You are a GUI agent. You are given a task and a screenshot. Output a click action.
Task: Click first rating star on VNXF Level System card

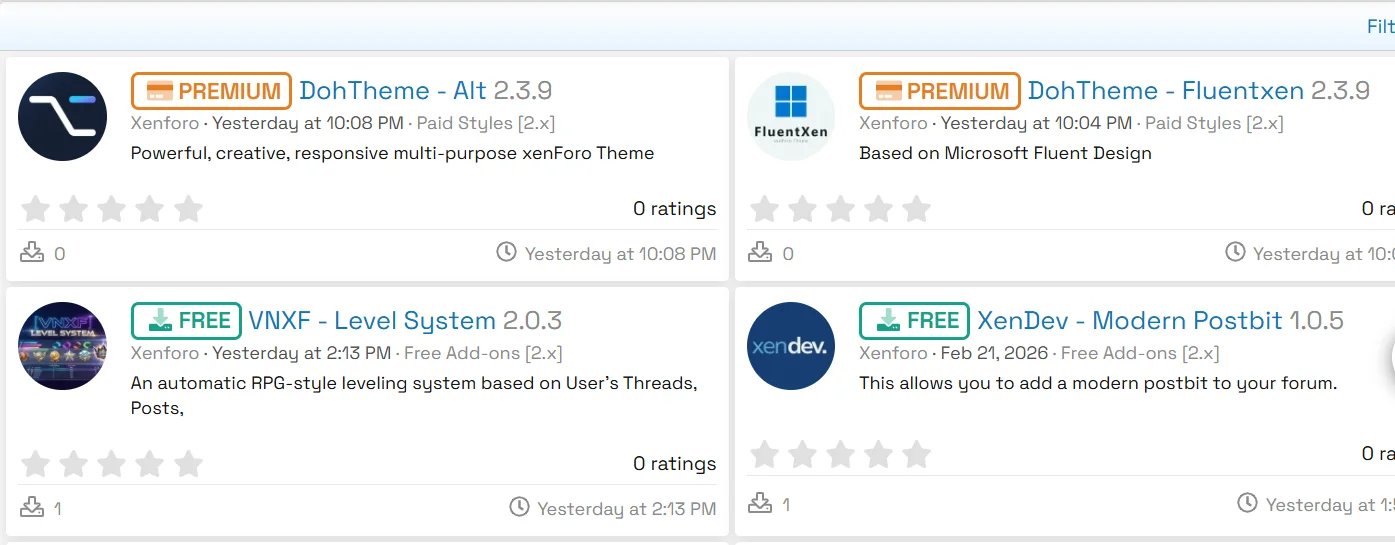pyautogui.click(x=35, y=464)
